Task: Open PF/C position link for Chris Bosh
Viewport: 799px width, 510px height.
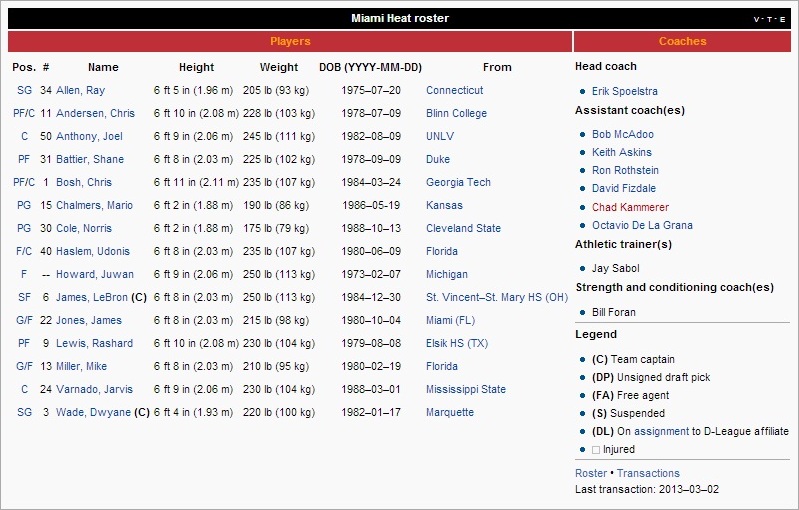Action: pos(24,182)
